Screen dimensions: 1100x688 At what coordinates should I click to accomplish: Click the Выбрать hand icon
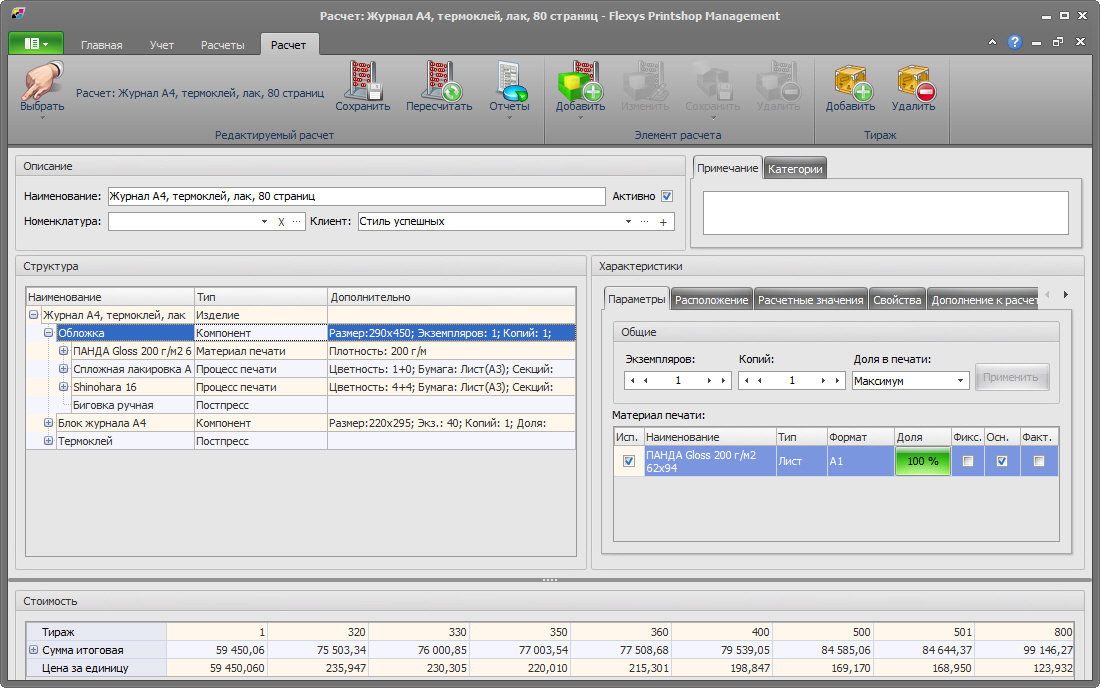click(41, 81)
